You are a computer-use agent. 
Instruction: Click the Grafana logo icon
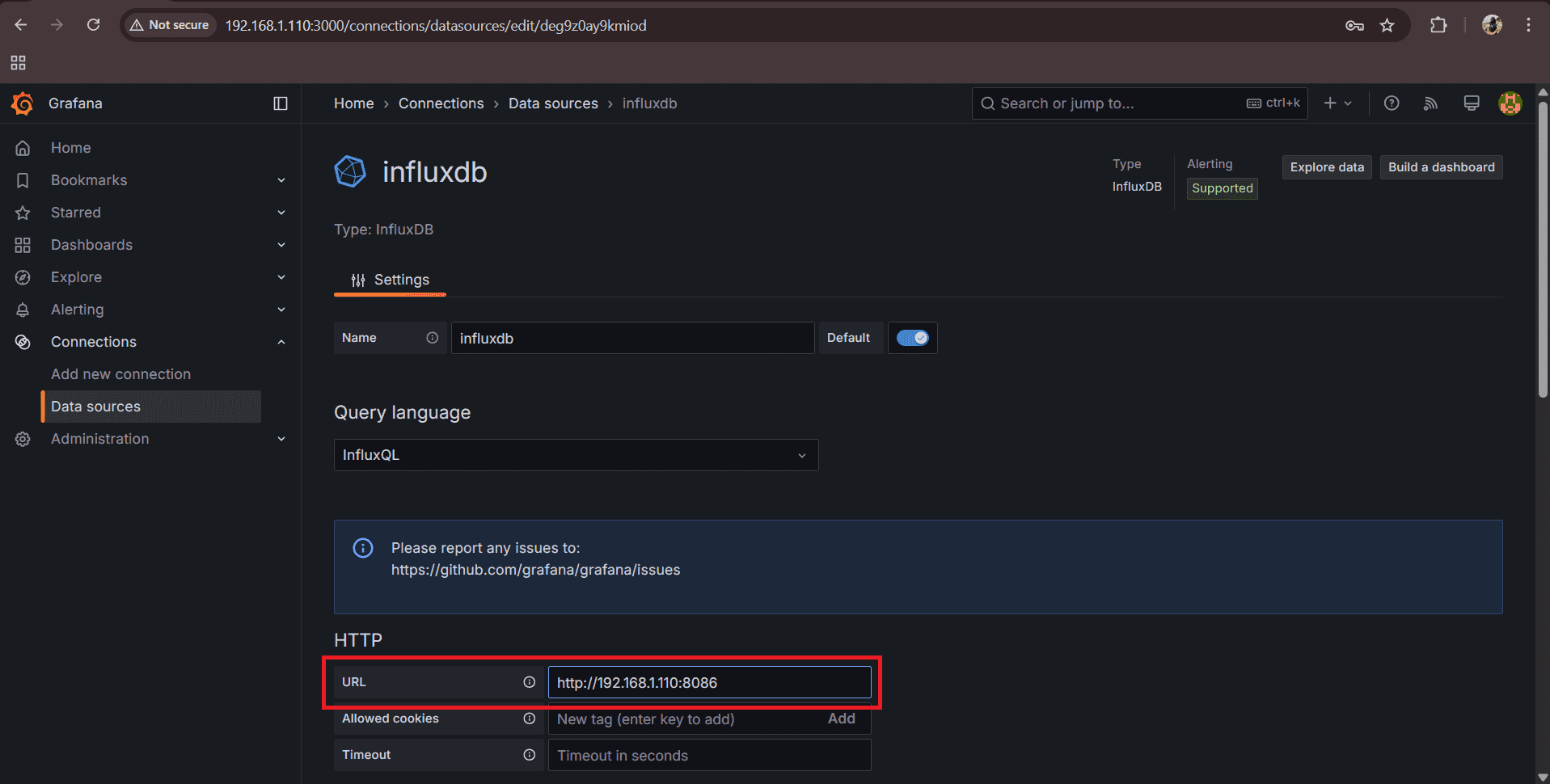[x=22, y=103]
